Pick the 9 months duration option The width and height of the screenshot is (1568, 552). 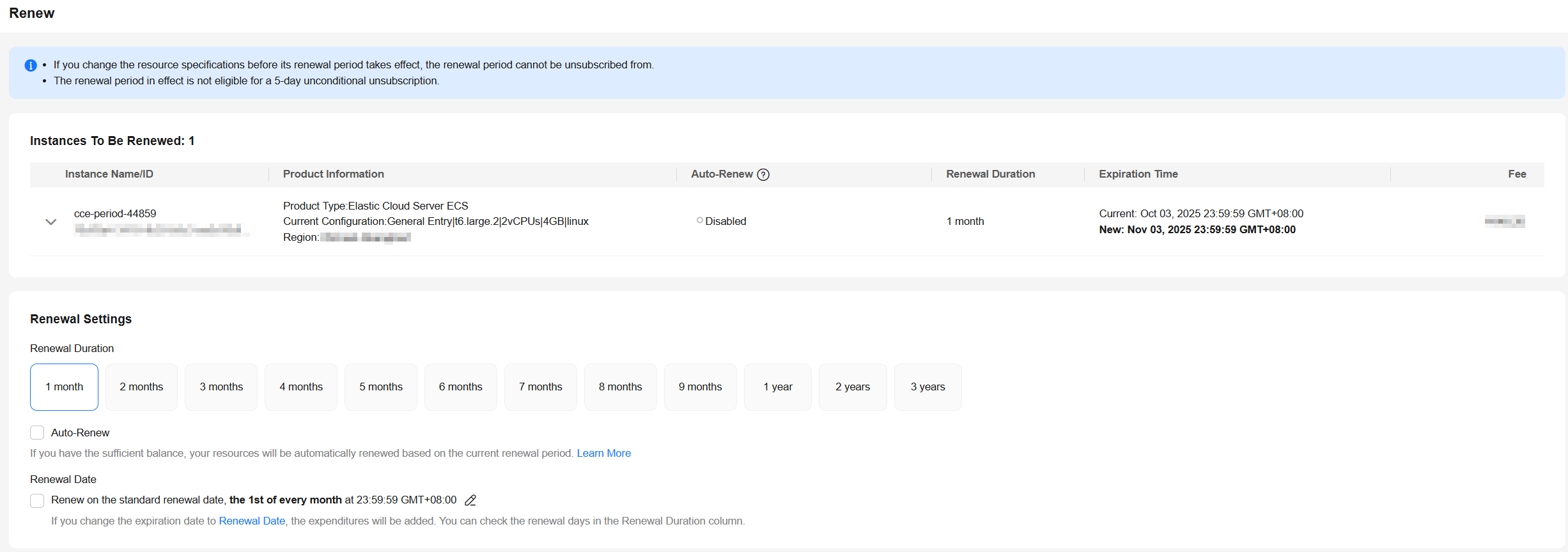click(x=701, y=387)
